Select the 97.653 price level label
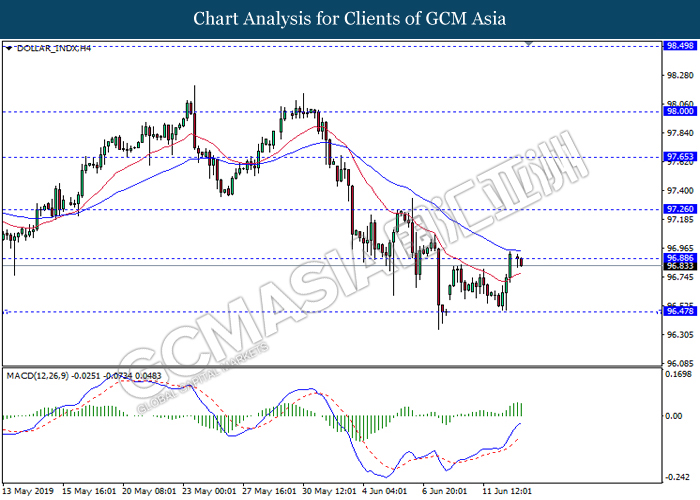This screenshot has width=700, height=500. [x=679, y=157]
